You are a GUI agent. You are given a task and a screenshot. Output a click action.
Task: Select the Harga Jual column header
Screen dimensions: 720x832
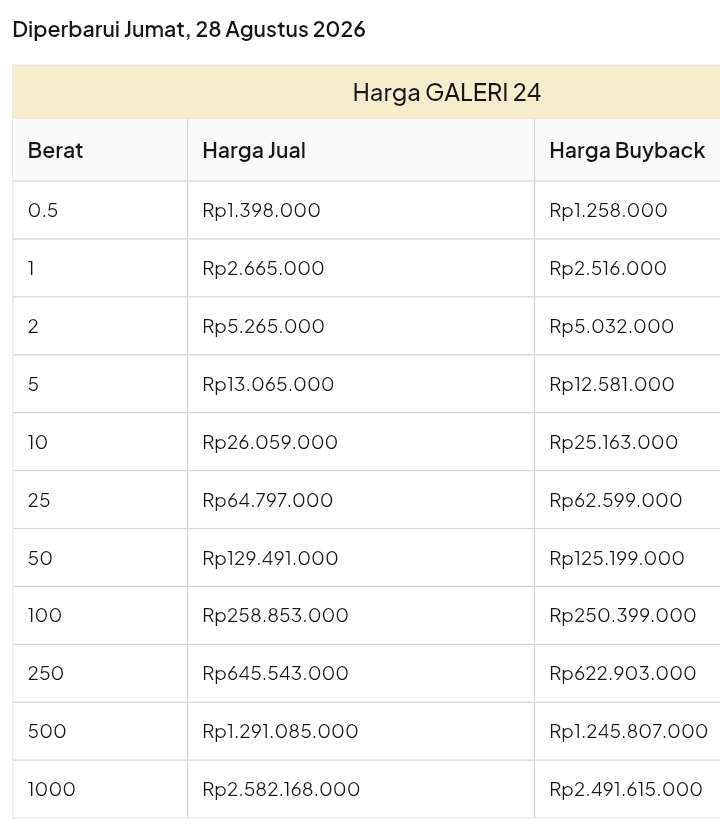click(x=254, y=151)
